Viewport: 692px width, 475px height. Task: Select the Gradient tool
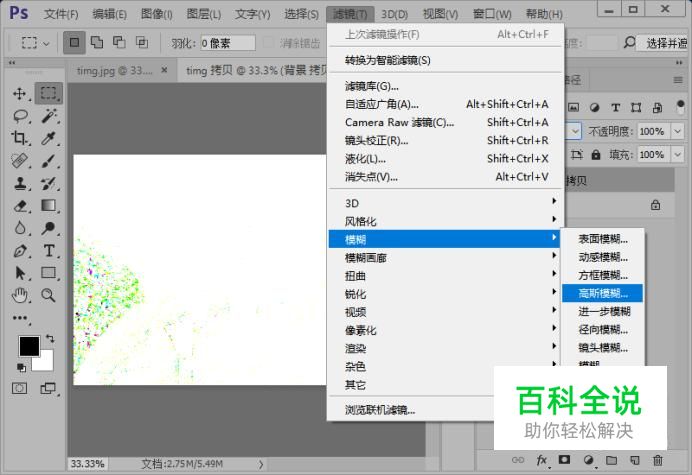pyautogui.click(x=49, y=206)
